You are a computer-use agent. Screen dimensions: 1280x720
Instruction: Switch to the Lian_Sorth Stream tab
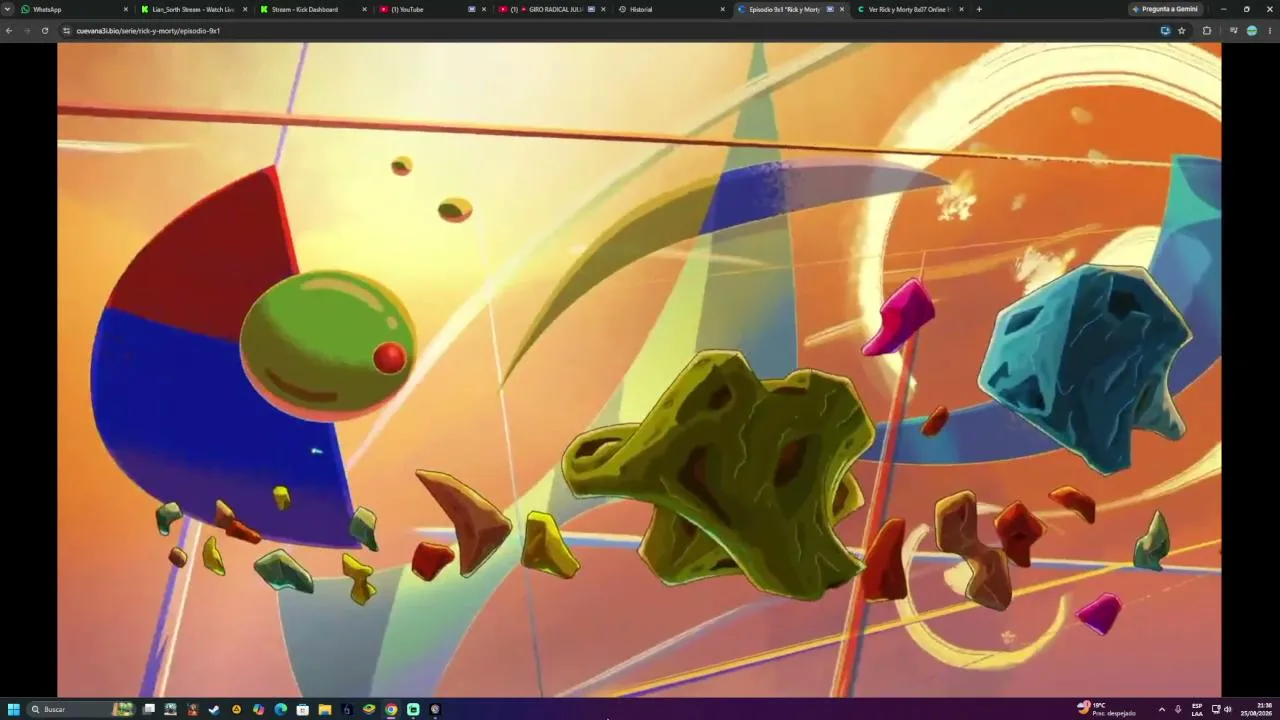(194, 9)
